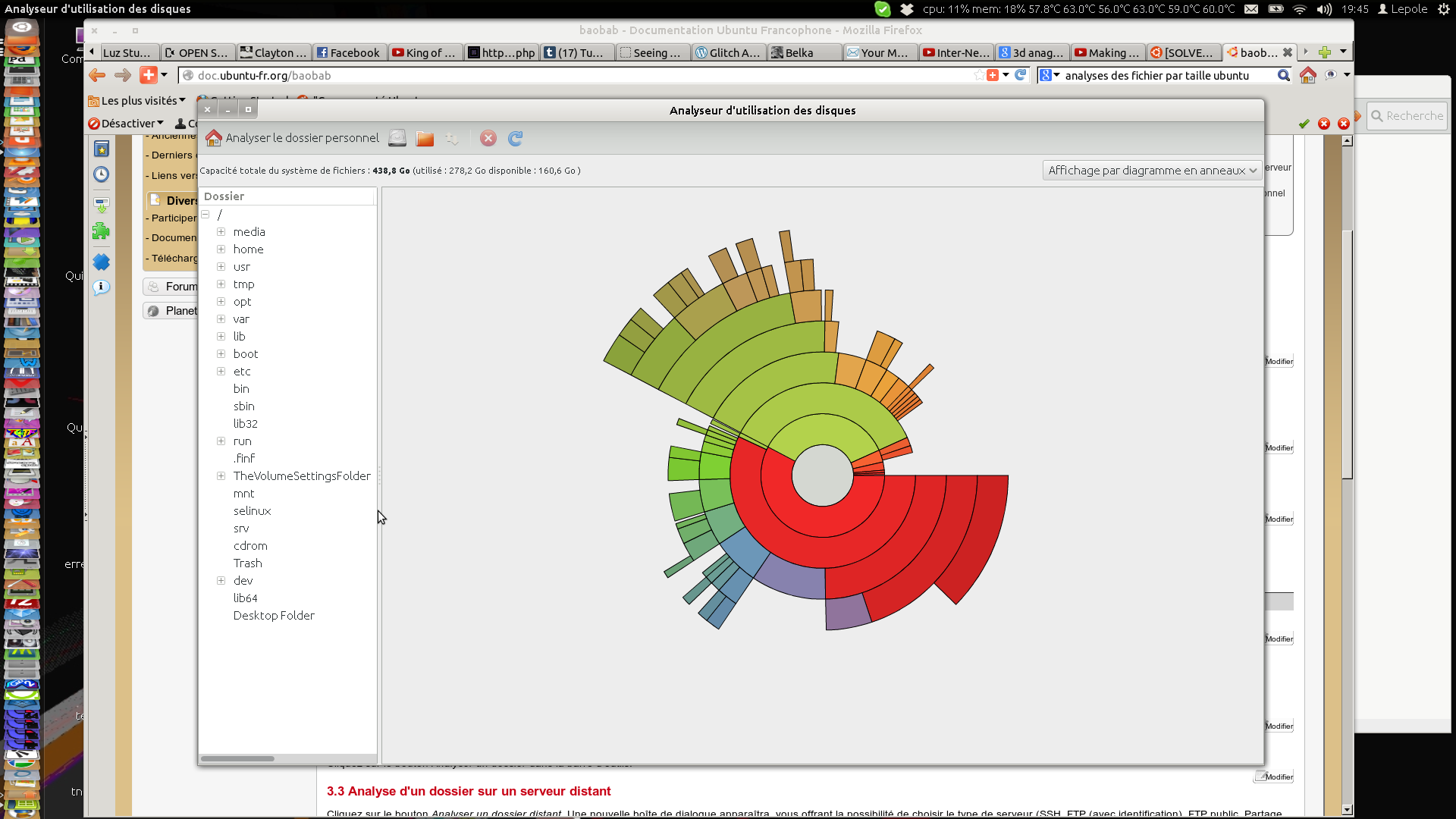The width and height of the screenshot is (1456, 819).
Task: Expand the home folder tree node
Action: [x=221, y=249]
